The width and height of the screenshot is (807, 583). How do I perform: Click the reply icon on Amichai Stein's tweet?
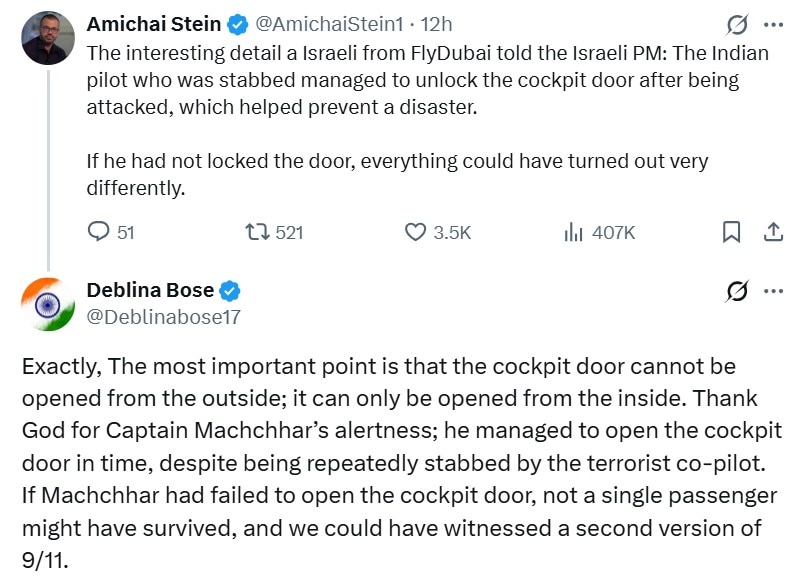[x=98, y=232]
